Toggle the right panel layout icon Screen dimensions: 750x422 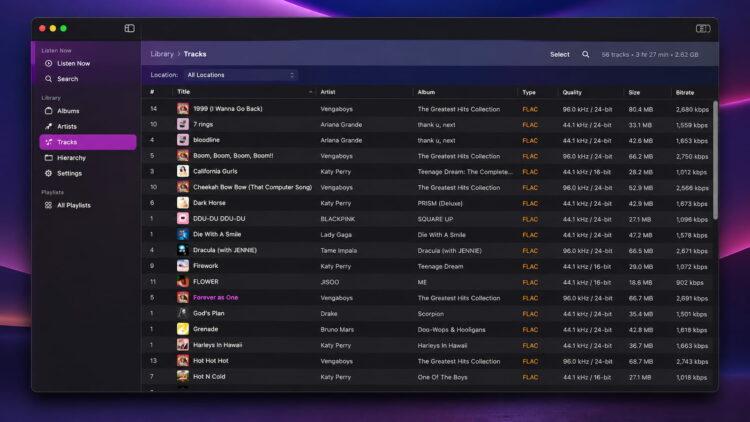click(703, 29)
